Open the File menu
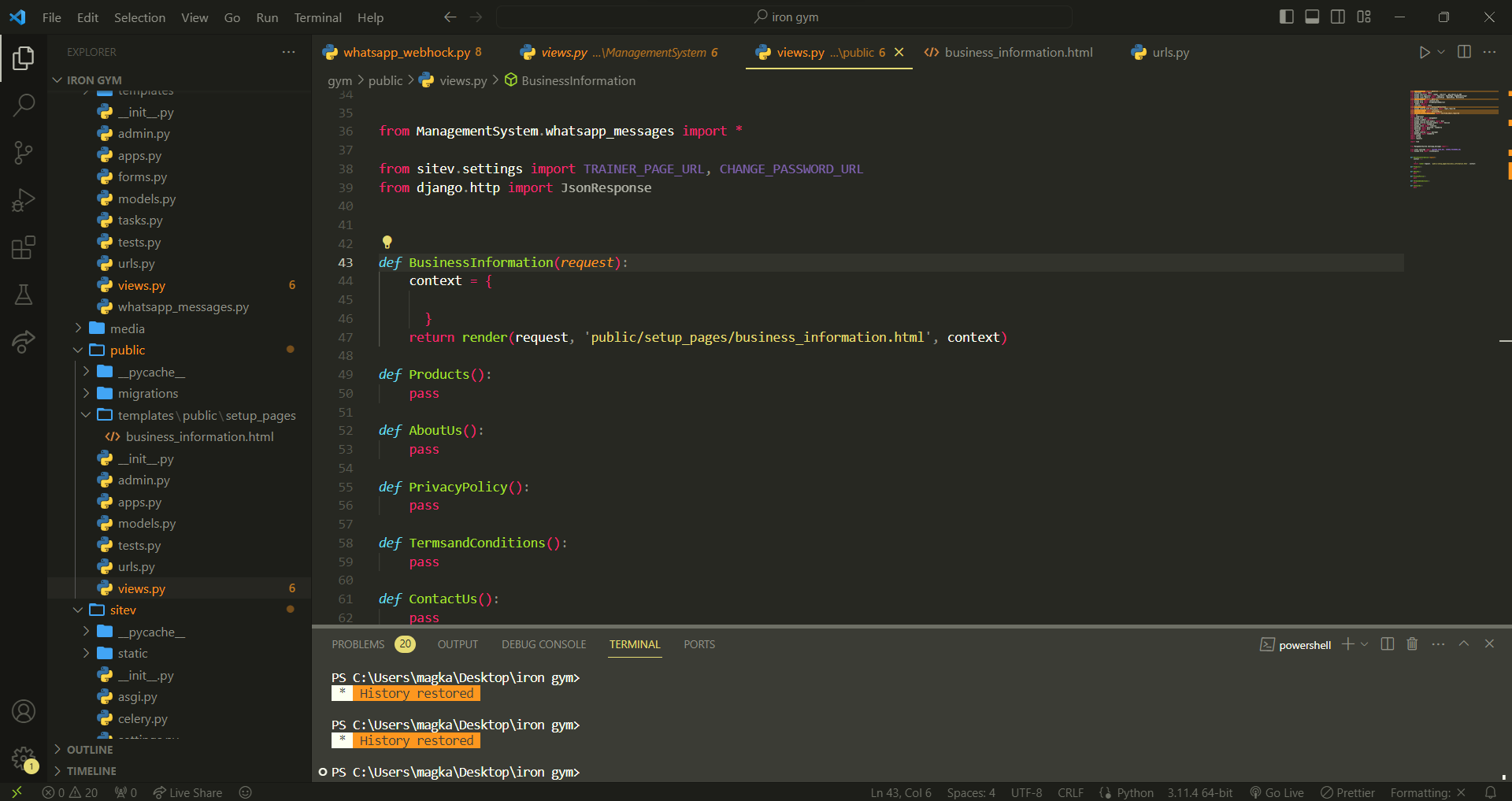 (x=51, y=17)
